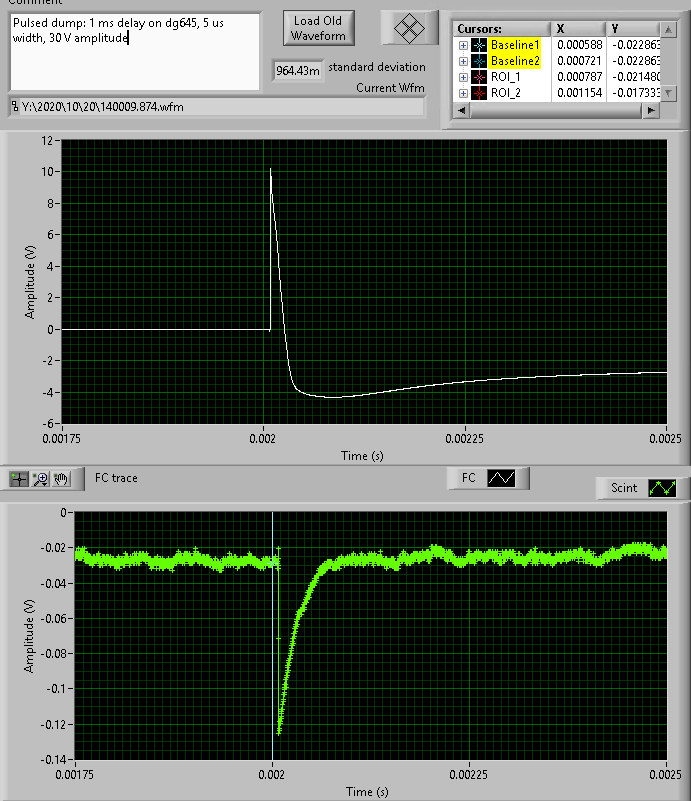The height and width of the screenshot is (801, 691).
Task: Click the cursor list scroll up arrow
Action: (668, 29)
